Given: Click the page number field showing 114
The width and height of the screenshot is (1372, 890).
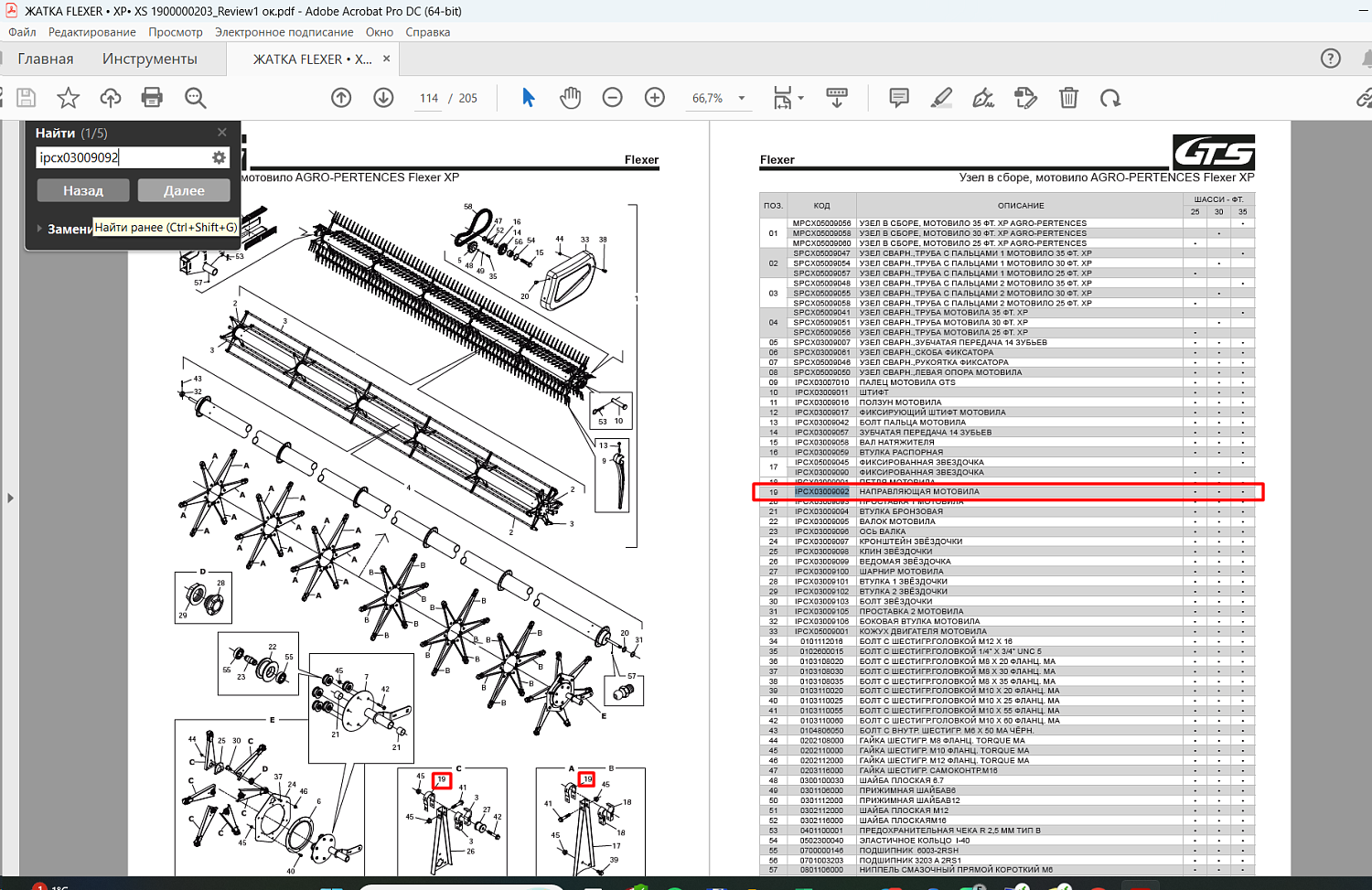Looking at the screenshot, I should [429, 98].
